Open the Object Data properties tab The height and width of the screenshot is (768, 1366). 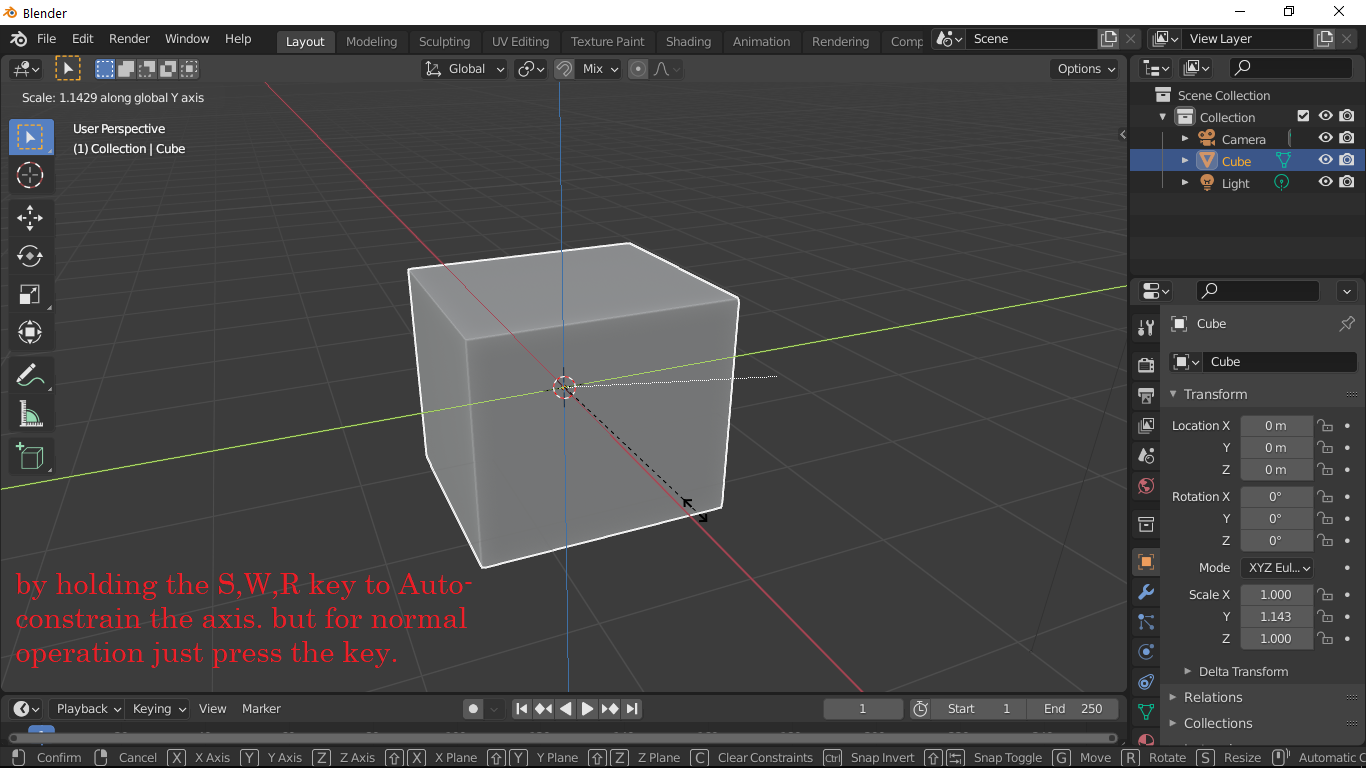point(1146,711)
